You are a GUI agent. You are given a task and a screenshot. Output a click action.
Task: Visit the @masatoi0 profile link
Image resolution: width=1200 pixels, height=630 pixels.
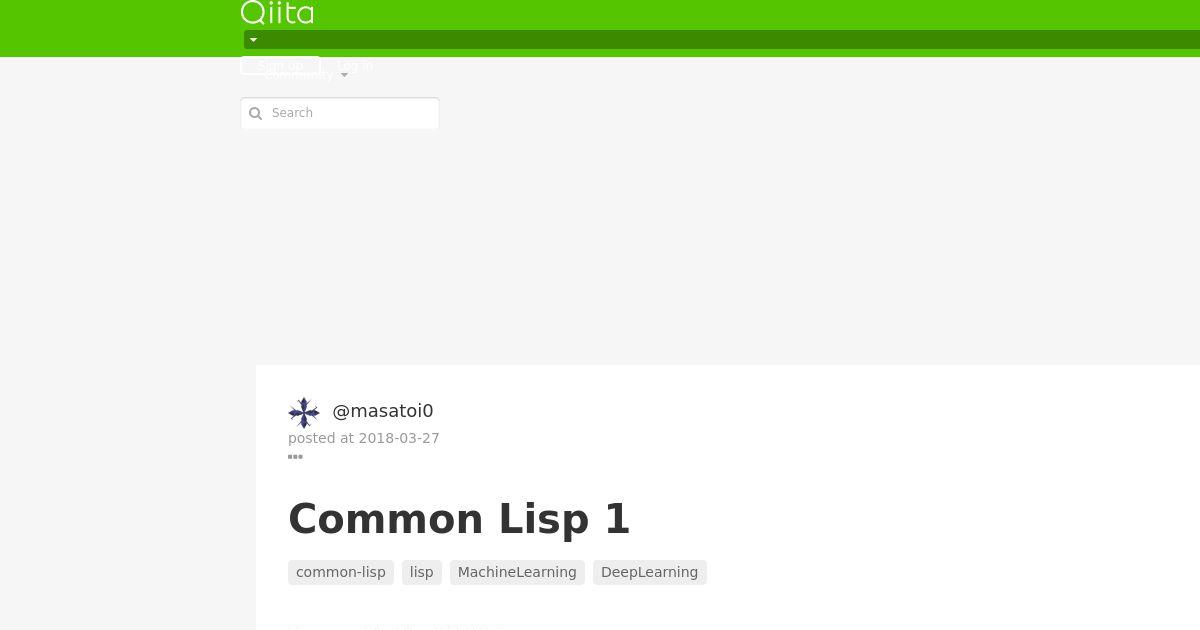(x=383, y=411)
